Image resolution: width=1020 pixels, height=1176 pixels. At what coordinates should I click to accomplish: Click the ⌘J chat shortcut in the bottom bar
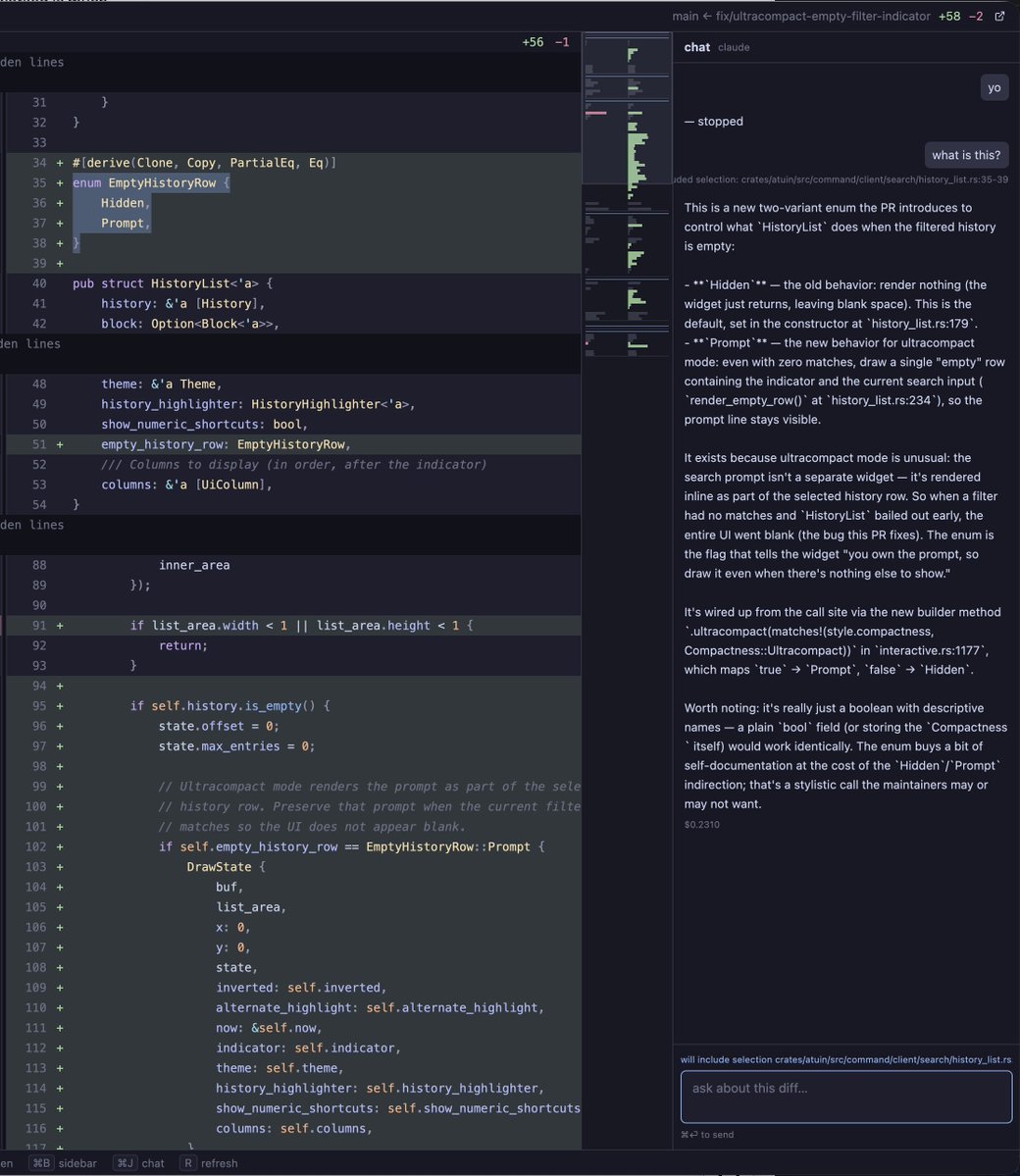point(138,1163)
